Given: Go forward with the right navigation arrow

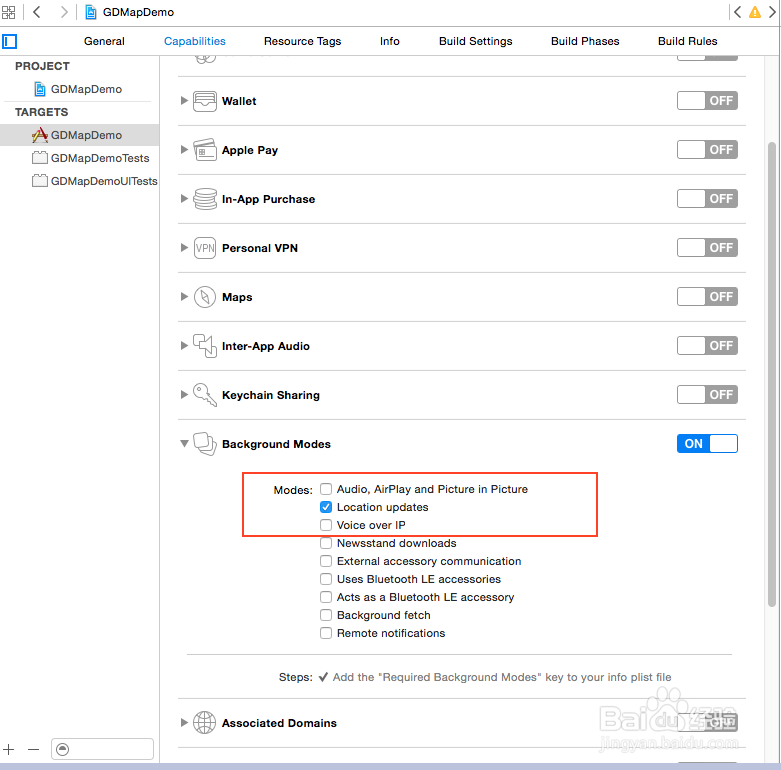Looking at the screenshot, I should pos(64,12).
